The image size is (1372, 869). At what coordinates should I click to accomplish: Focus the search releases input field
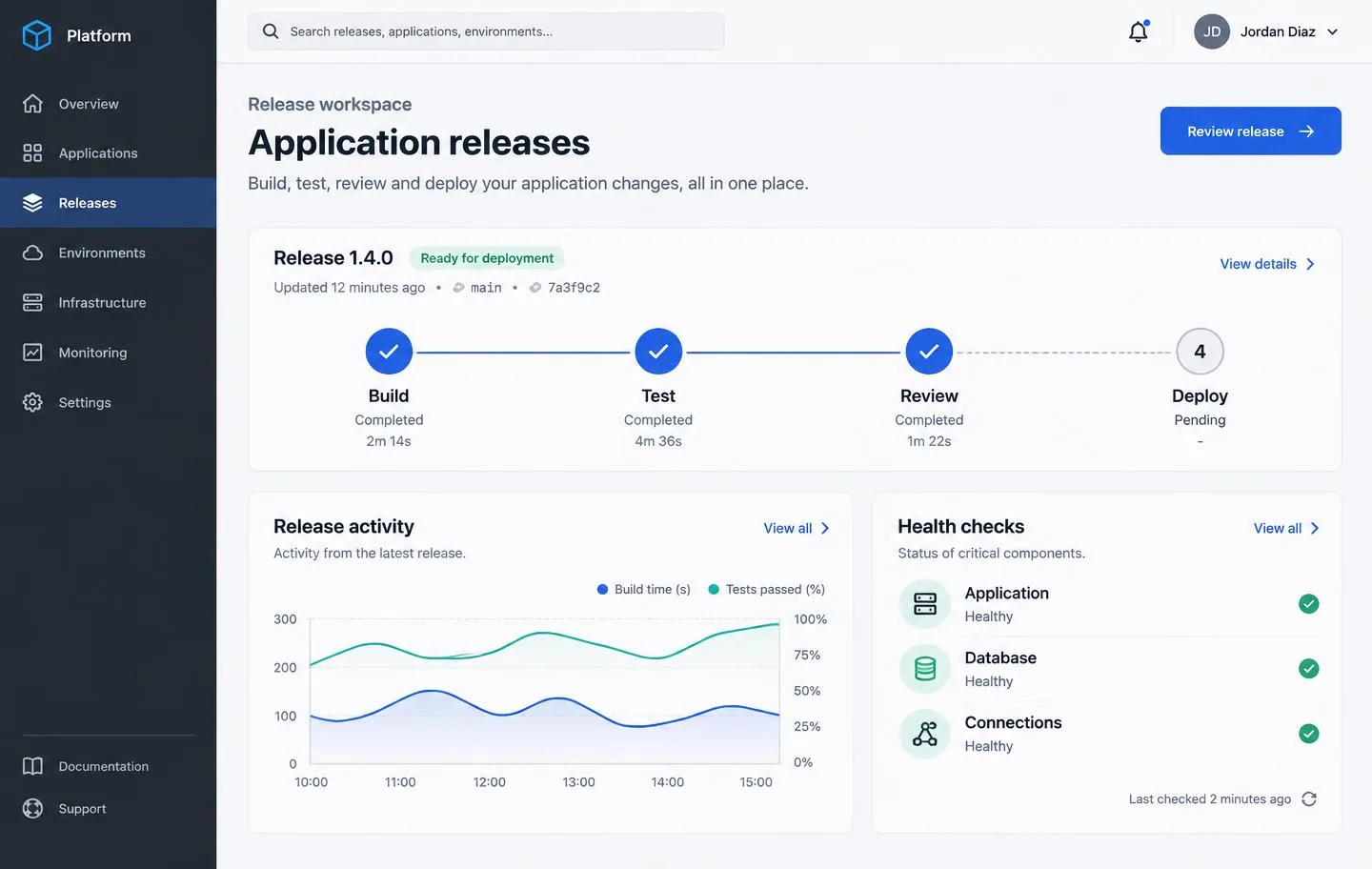tap(486, 31)
